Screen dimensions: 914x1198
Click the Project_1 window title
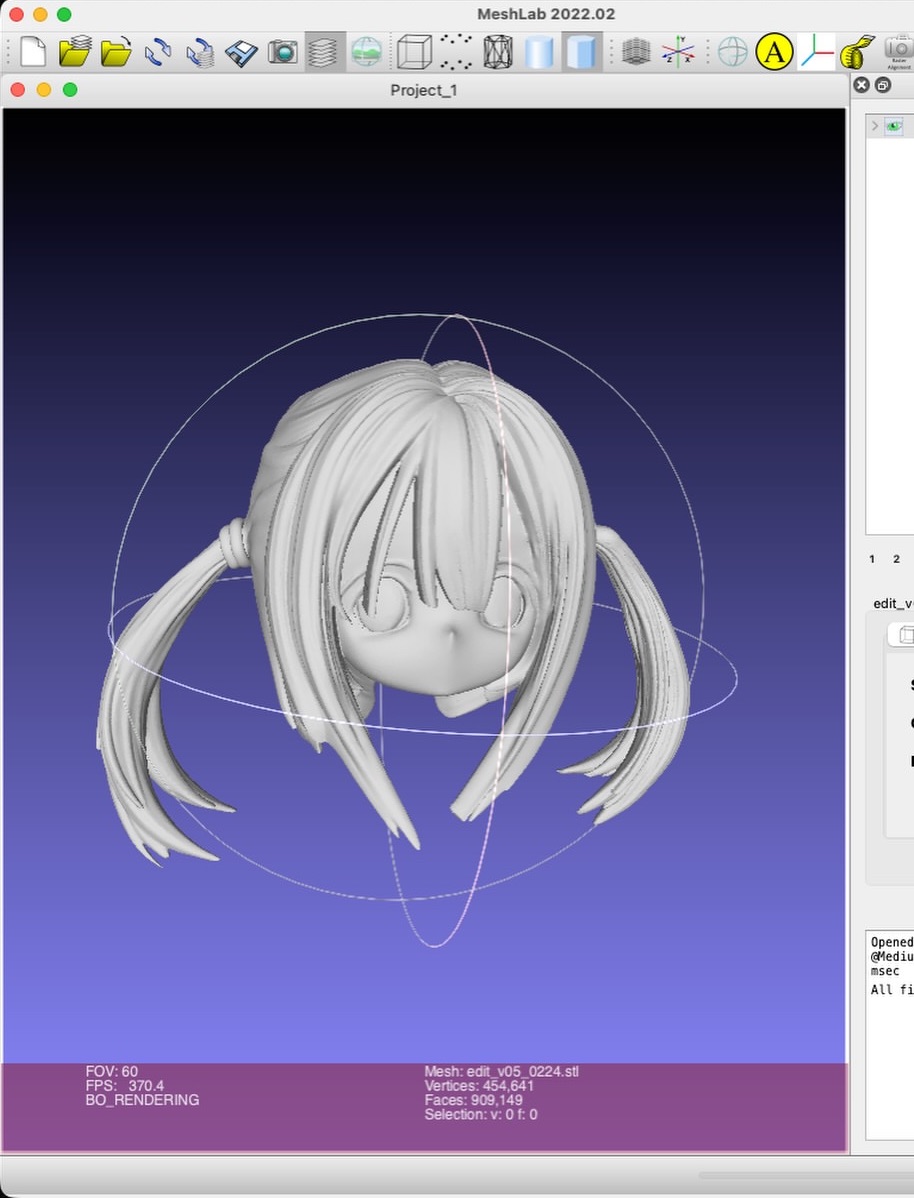pyautogui.click(x=424, y=90)
